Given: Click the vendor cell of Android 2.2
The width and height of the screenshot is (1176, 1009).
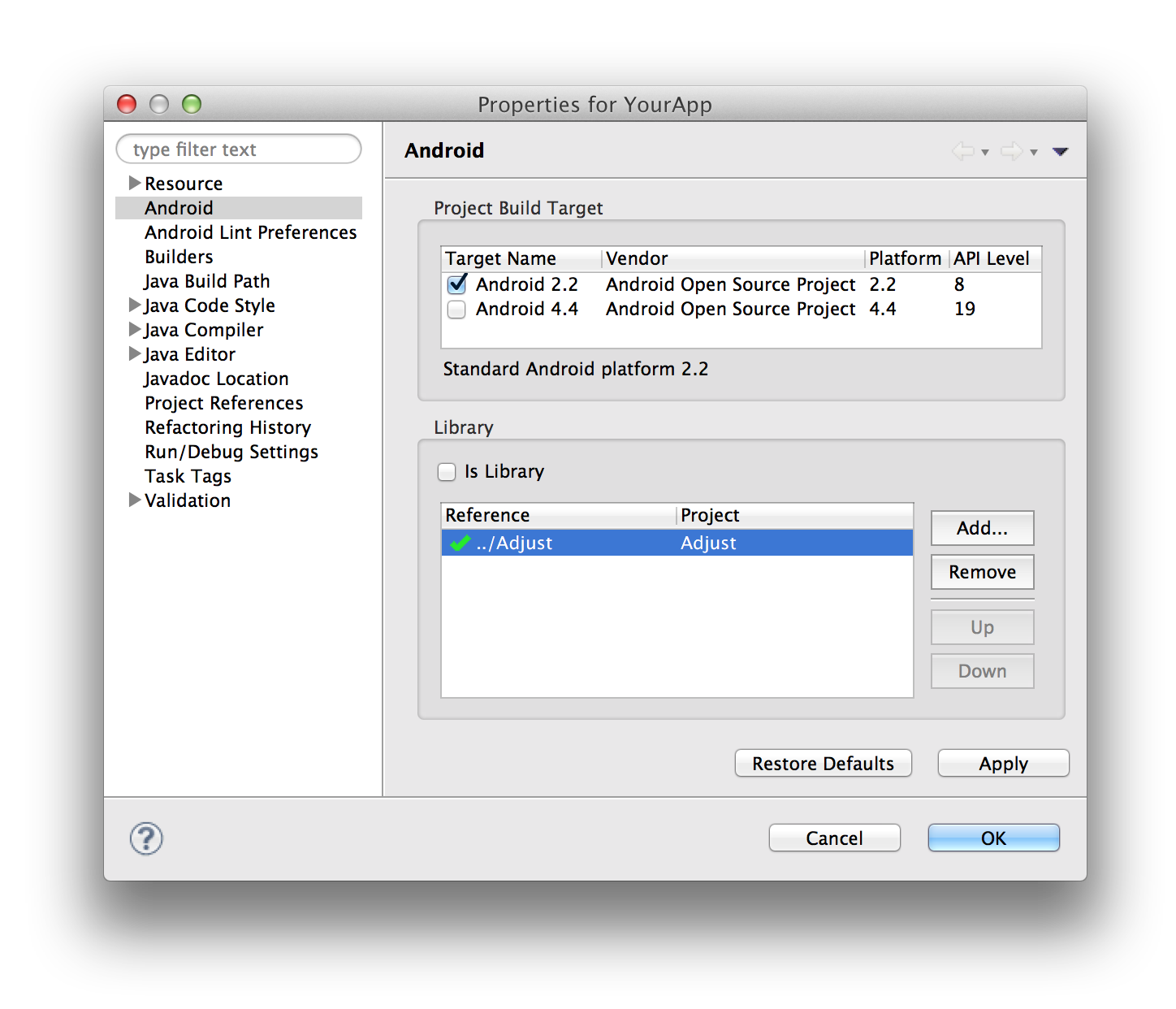Looking at the screenshot, I should [731, 285].
